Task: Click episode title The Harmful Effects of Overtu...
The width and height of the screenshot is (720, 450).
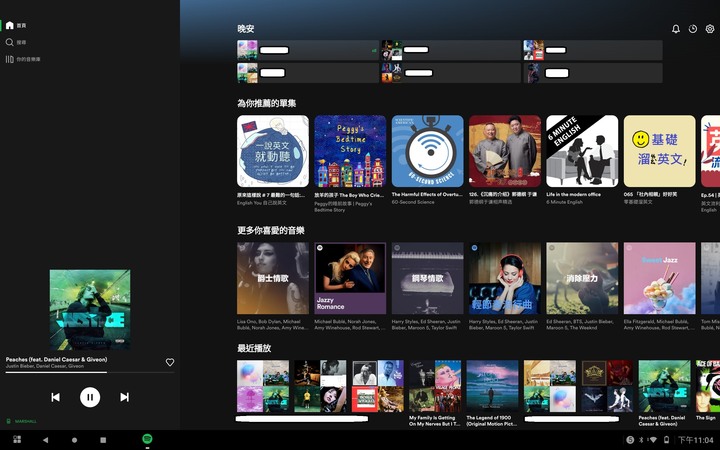Action: pyautogui.click(x=427, y=195)
